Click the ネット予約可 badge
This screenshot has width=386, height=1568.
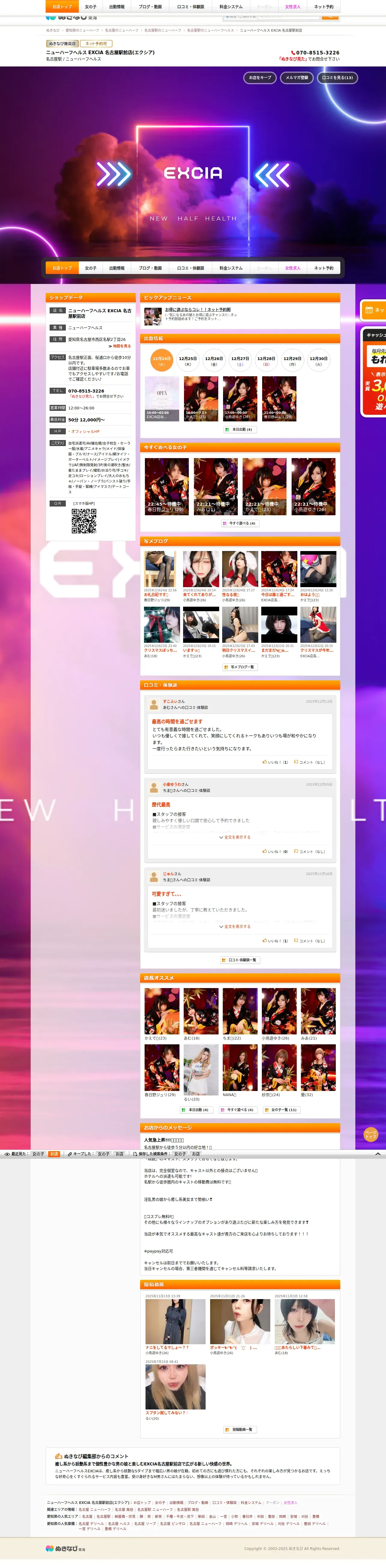(96, 44)
